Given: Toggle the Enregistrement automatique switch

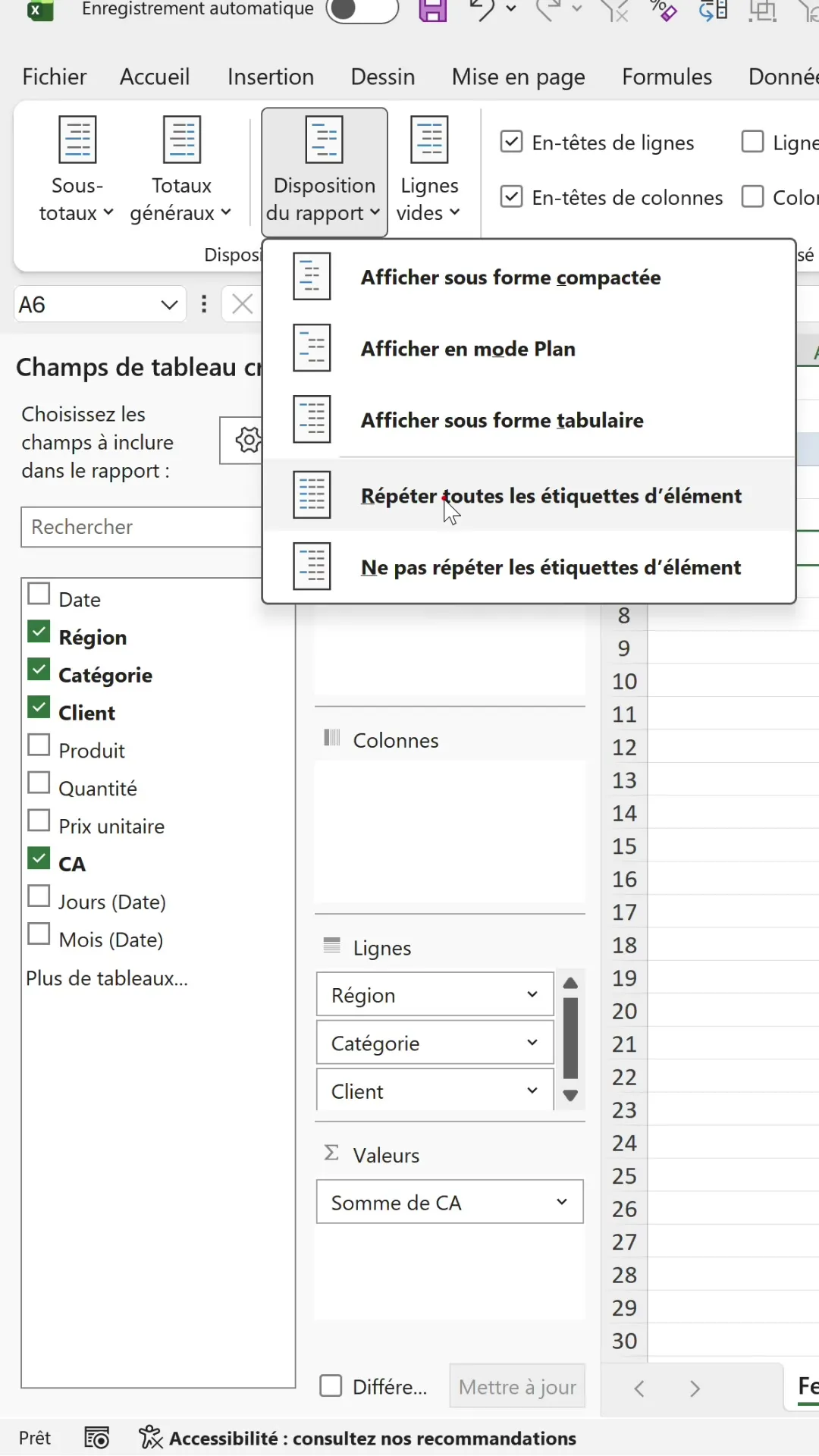Looking at the screenshot, I should 362,10.
